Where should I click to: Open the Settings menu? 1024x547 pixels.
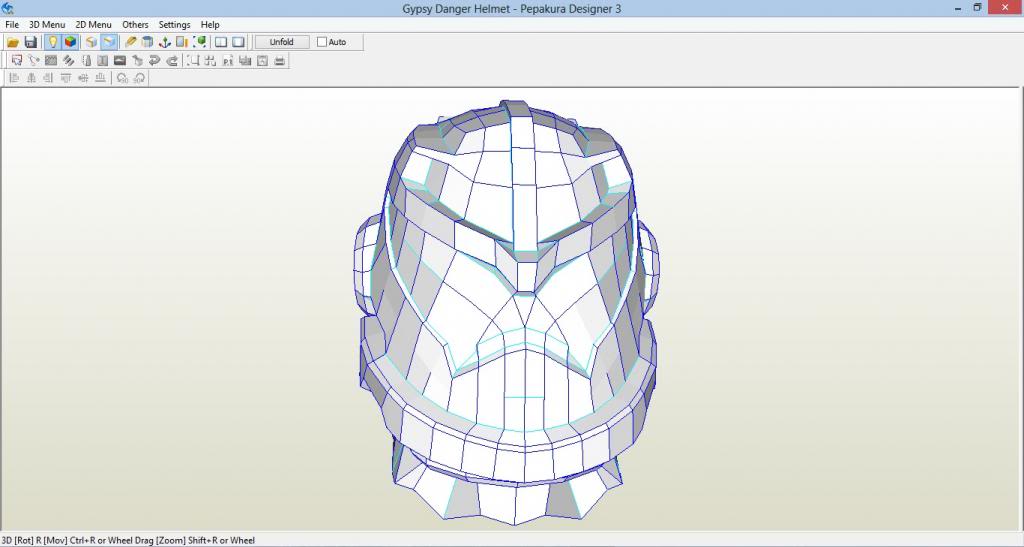[174, 24]
